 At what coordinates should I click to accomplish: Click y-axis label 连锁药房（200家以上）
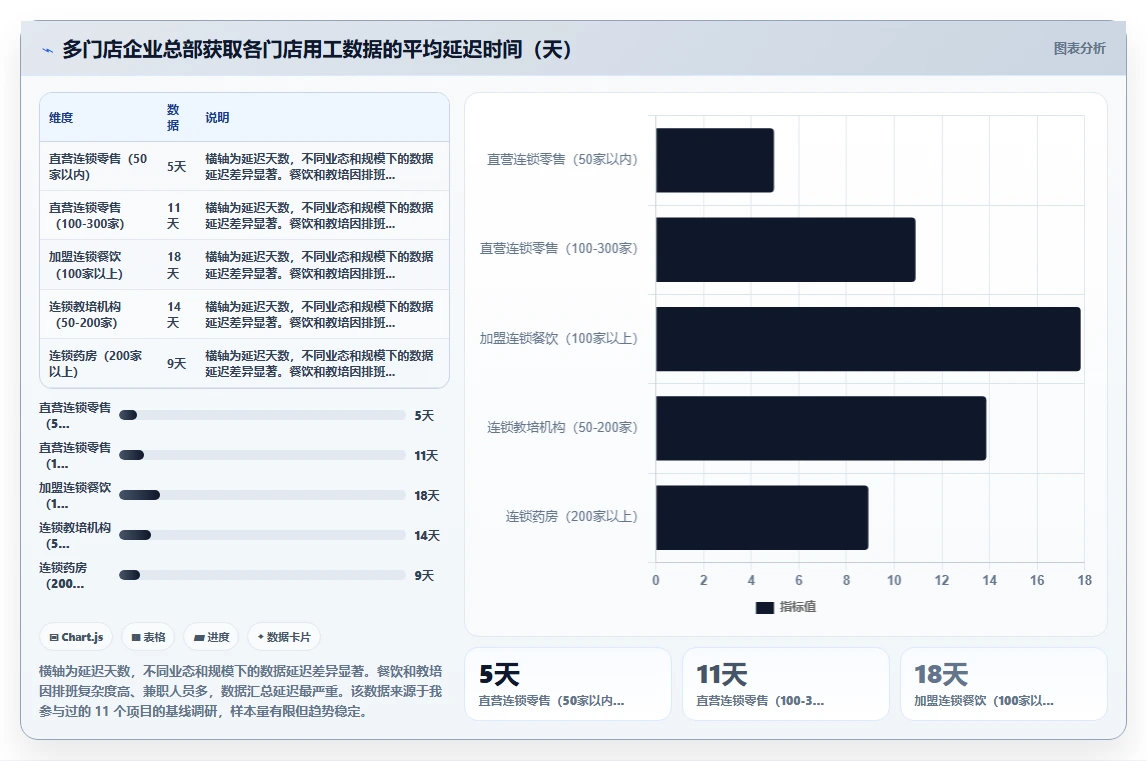pos(572,517)
